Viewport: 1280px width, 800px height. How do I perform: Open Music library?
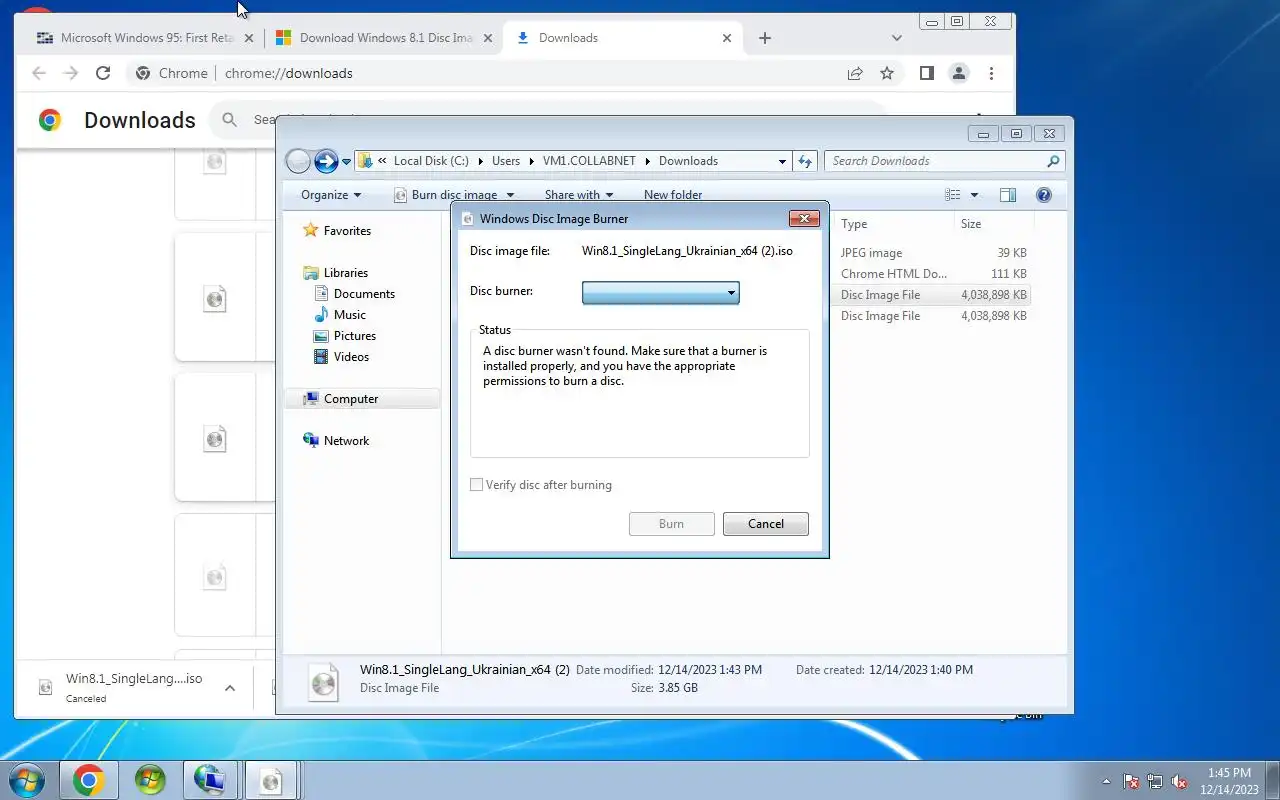pyautogui.click(x=349, y=315)
